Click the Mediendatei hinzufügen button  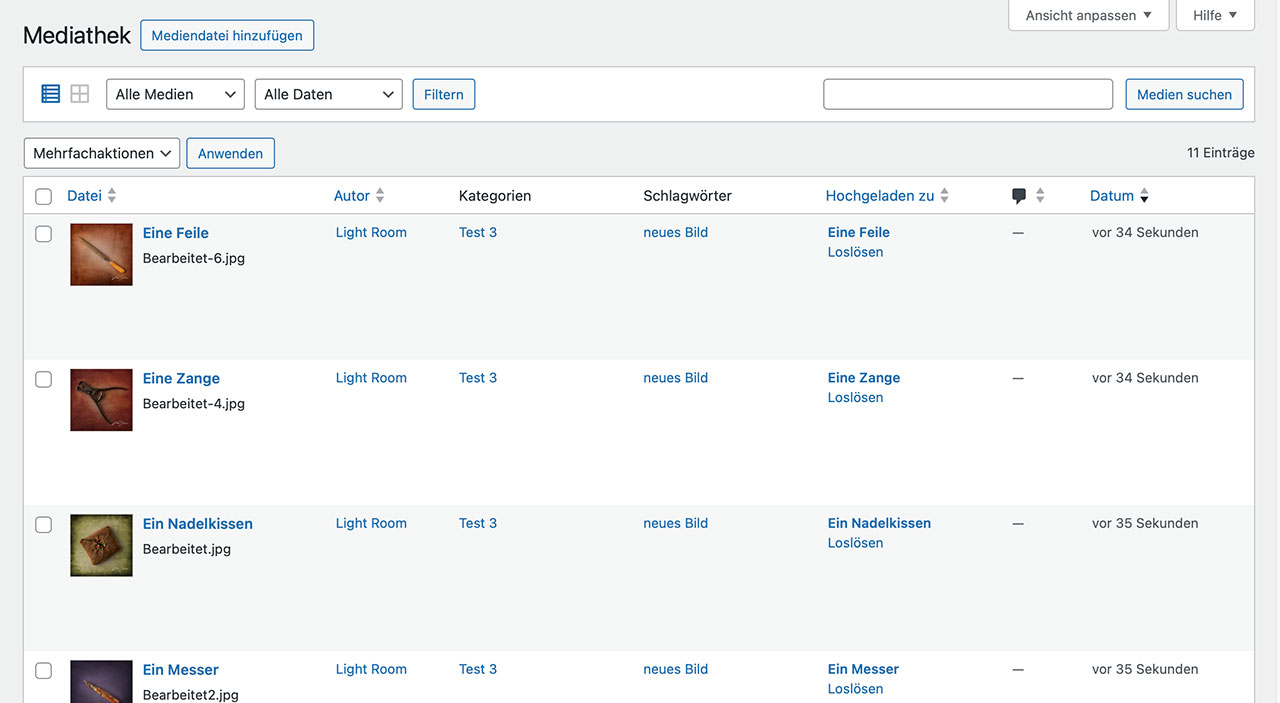point(227,34)
